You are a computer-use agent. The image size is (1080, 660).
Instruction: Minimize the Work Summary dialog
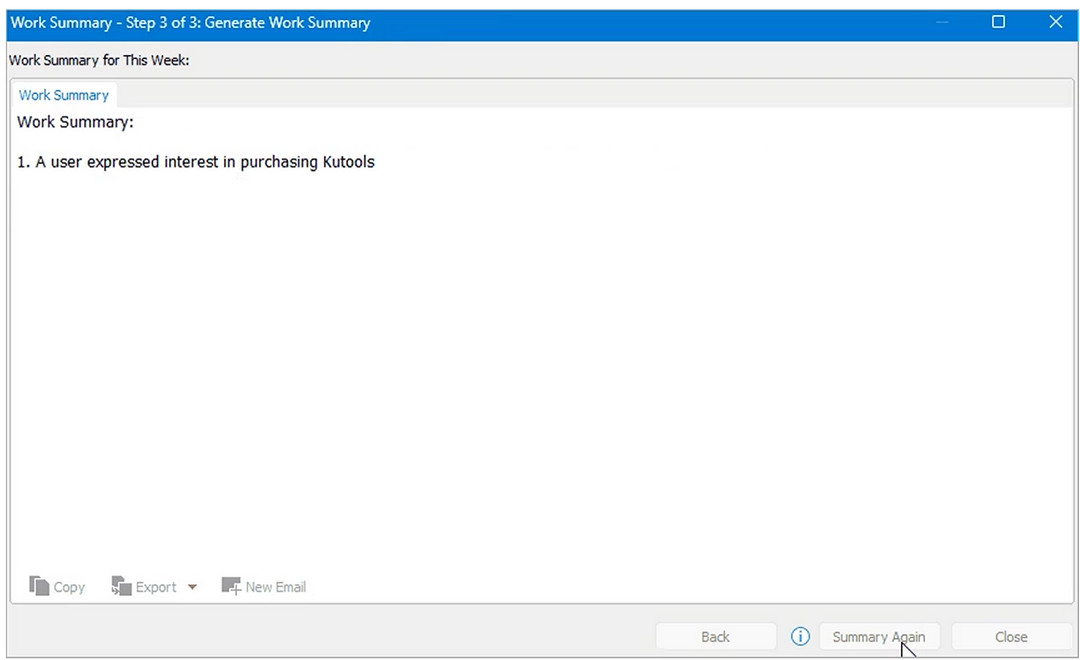click(942, 21)
